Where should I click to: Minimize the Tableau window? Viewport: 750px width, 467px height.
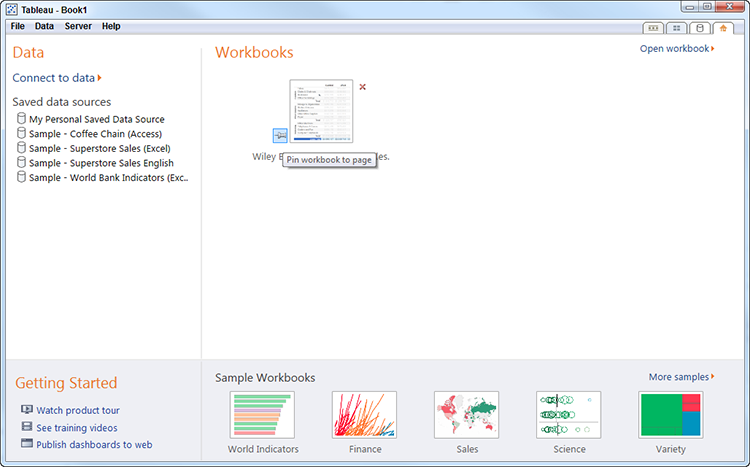pos(689,7)
